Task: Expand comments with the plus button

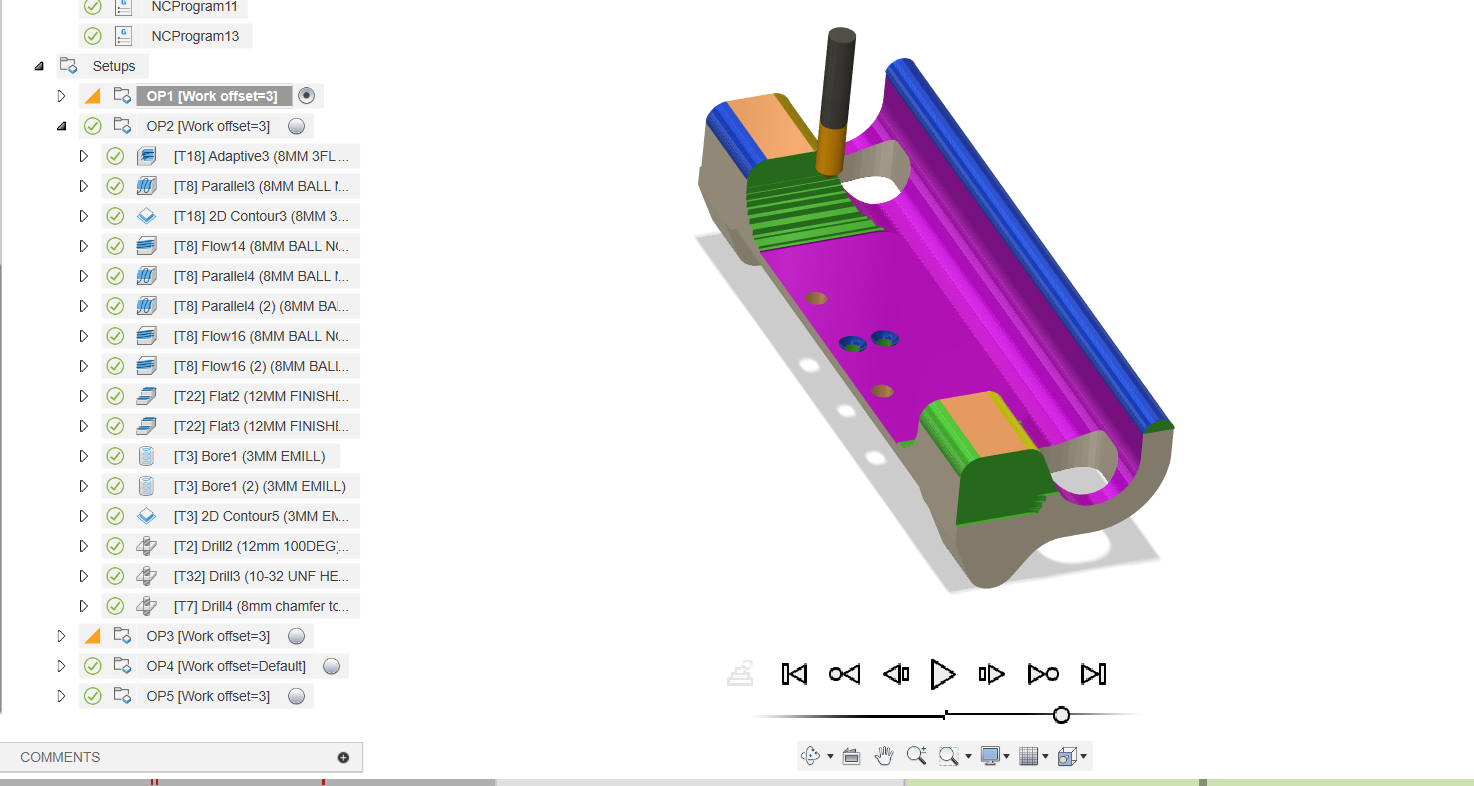Action: 343,757
